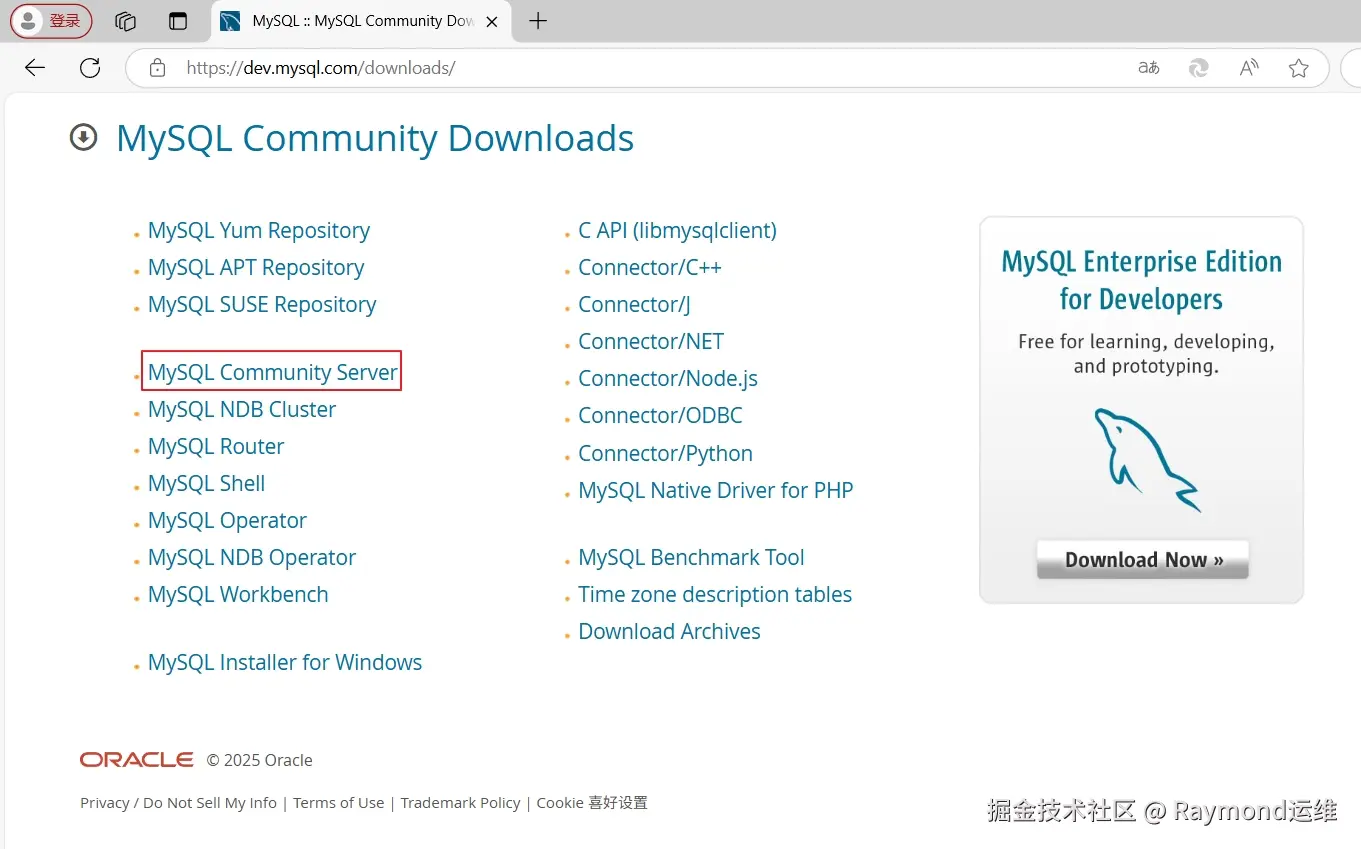Open Connector/Node.js link
Screen dimensions: 1361x849
click(668, 378)
